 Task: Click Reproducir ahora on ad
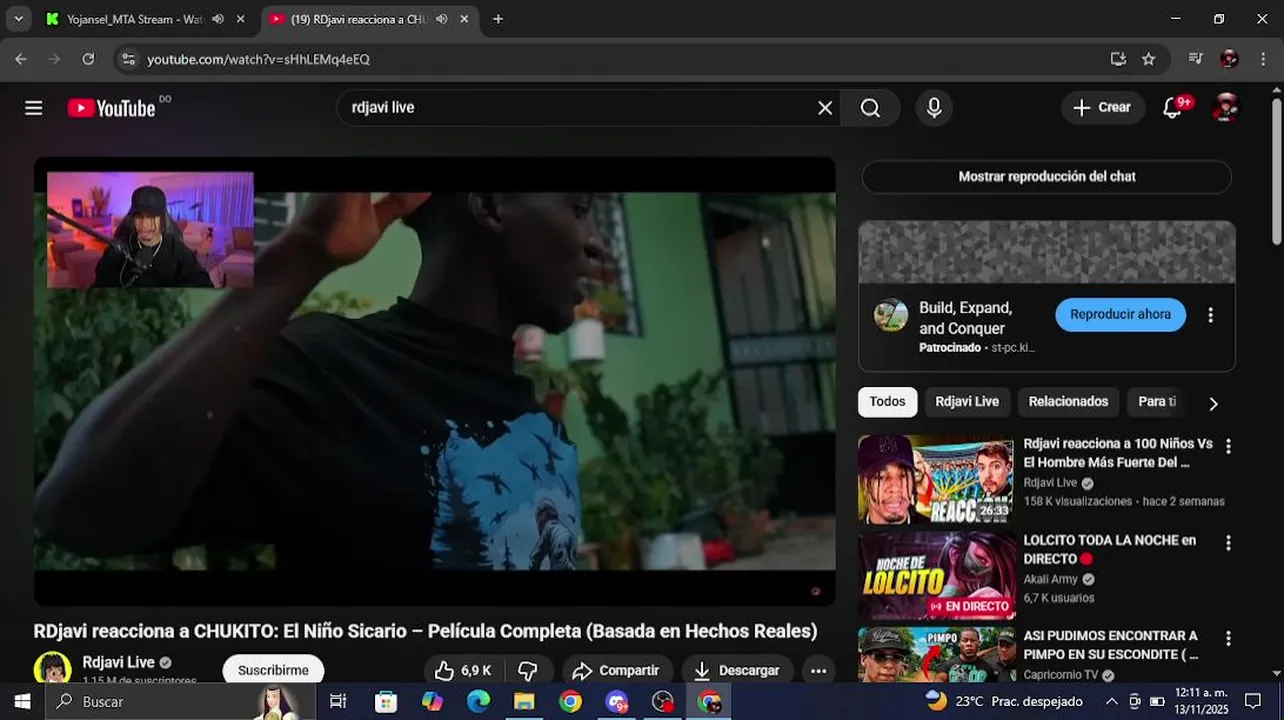coord(1120,314)
